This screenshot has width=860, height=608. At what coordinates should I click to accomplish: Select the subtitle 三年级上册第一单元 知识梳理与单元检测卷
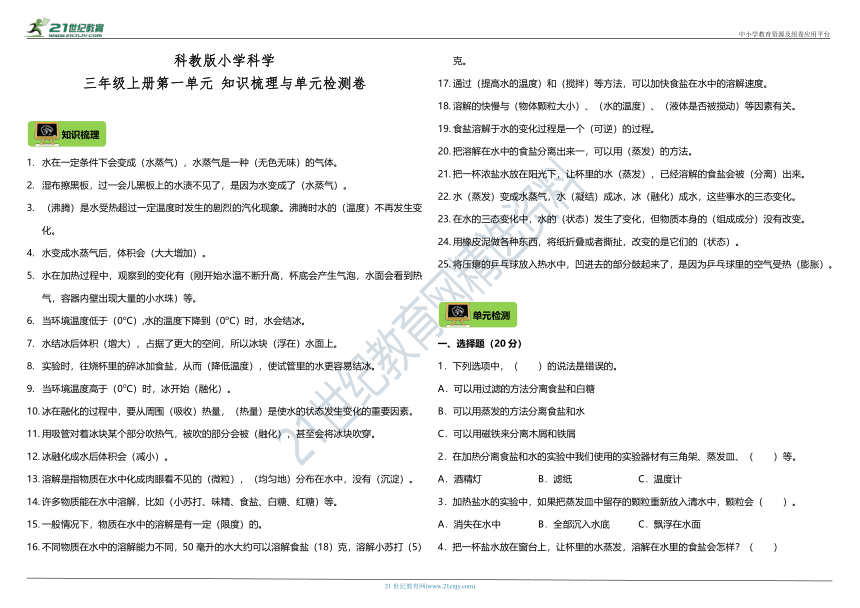coord(225,83)
